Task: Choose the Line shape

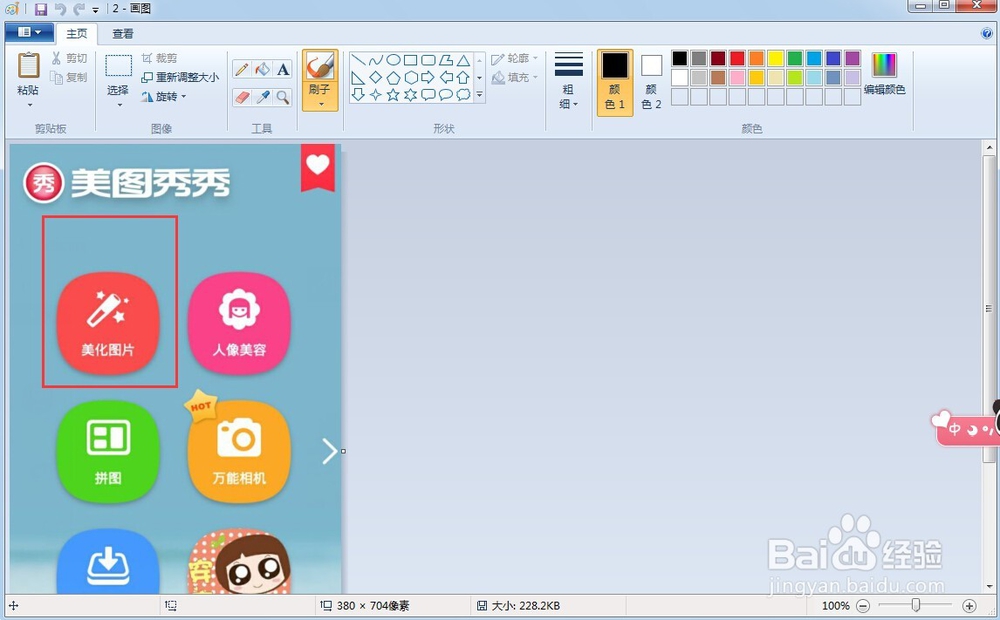Action: 358,61
